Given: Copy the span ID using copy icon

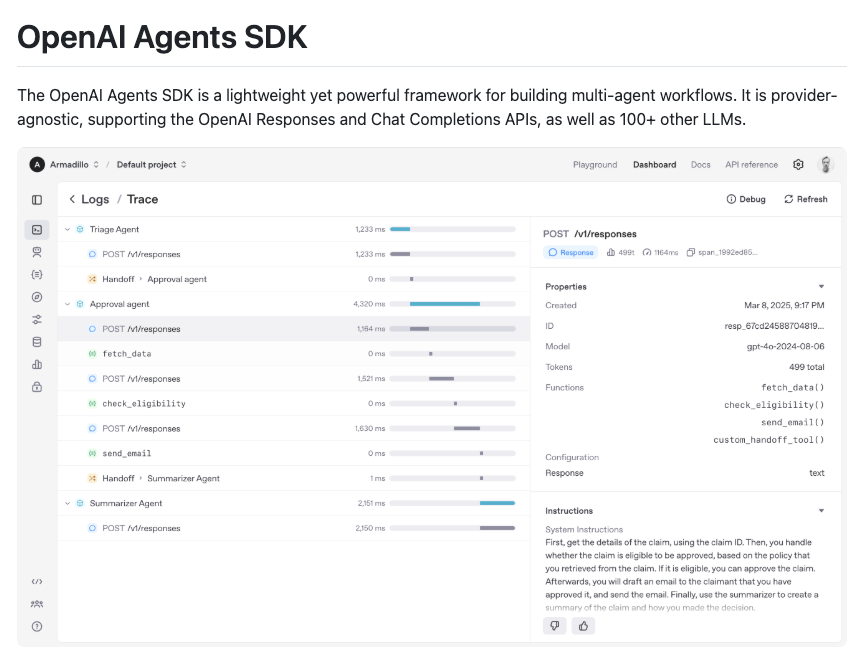Looking at the screenshot, I should click(x=691, y=253).
